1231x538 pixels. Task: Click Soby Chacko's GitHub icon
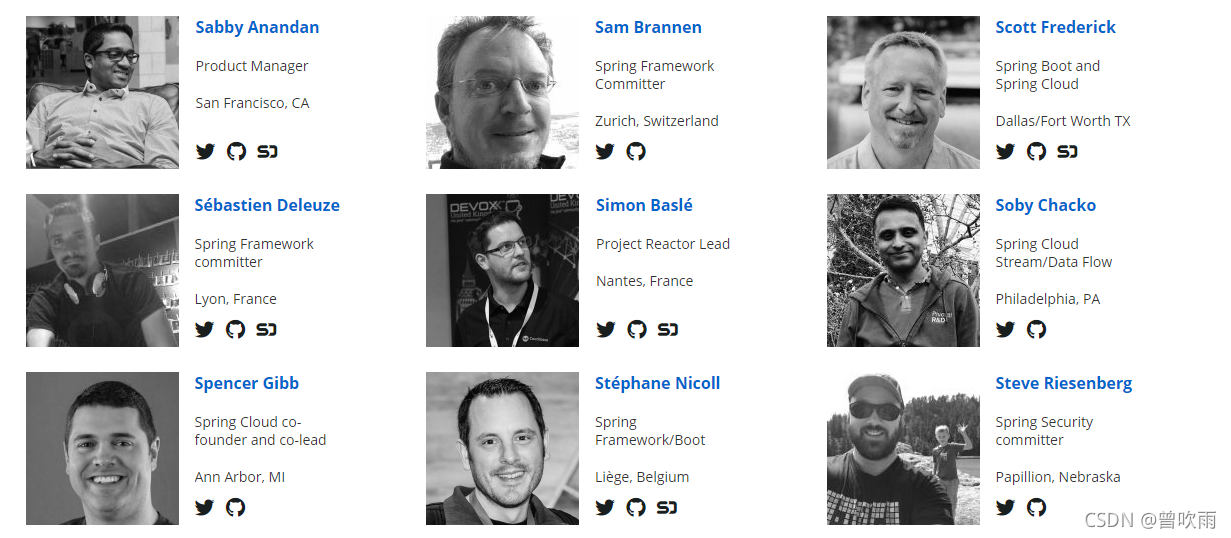coord(1036,330)
